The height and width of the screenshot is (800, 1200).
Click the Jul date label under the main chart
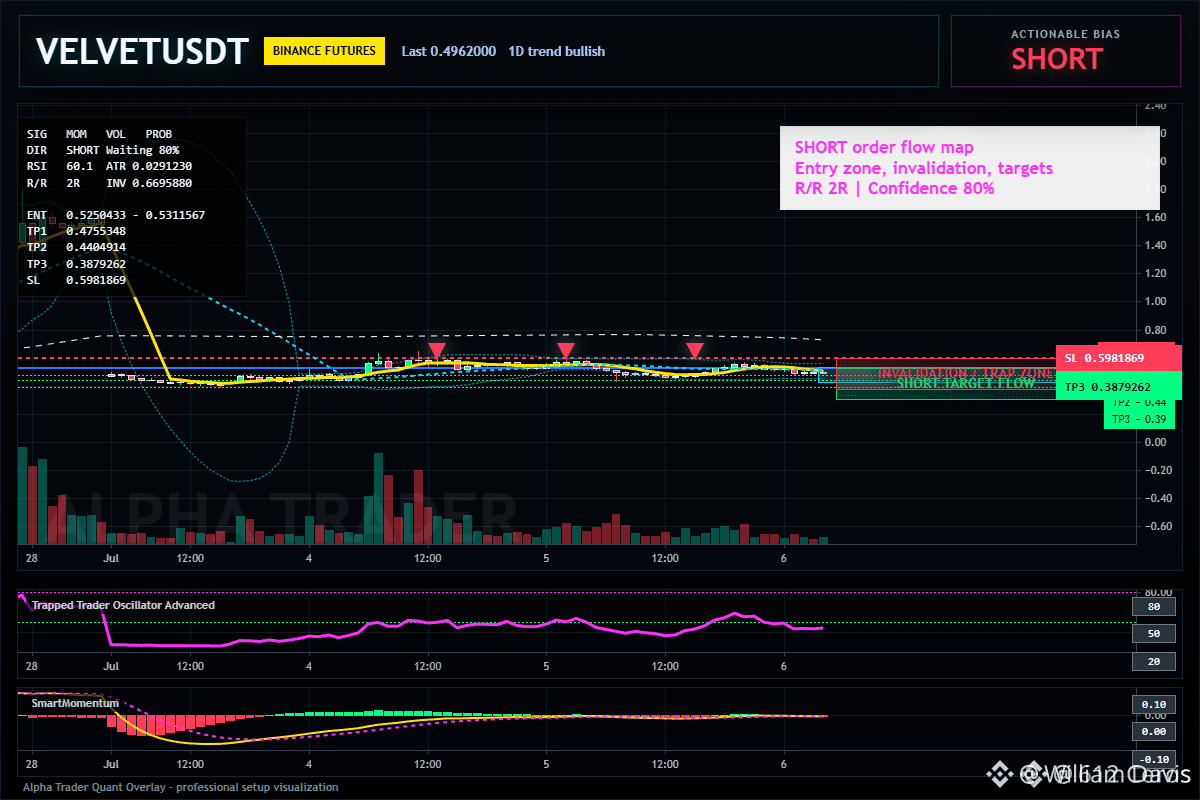110,557
